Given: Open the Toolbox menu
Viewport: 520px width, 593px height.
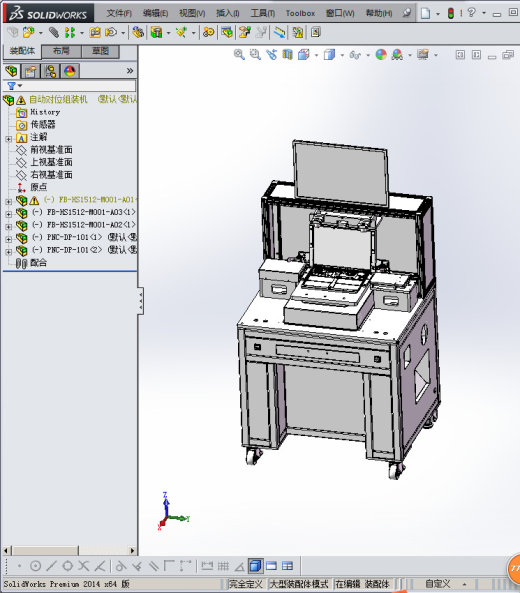Looking at the screenshot, I should tap(300, 13).
